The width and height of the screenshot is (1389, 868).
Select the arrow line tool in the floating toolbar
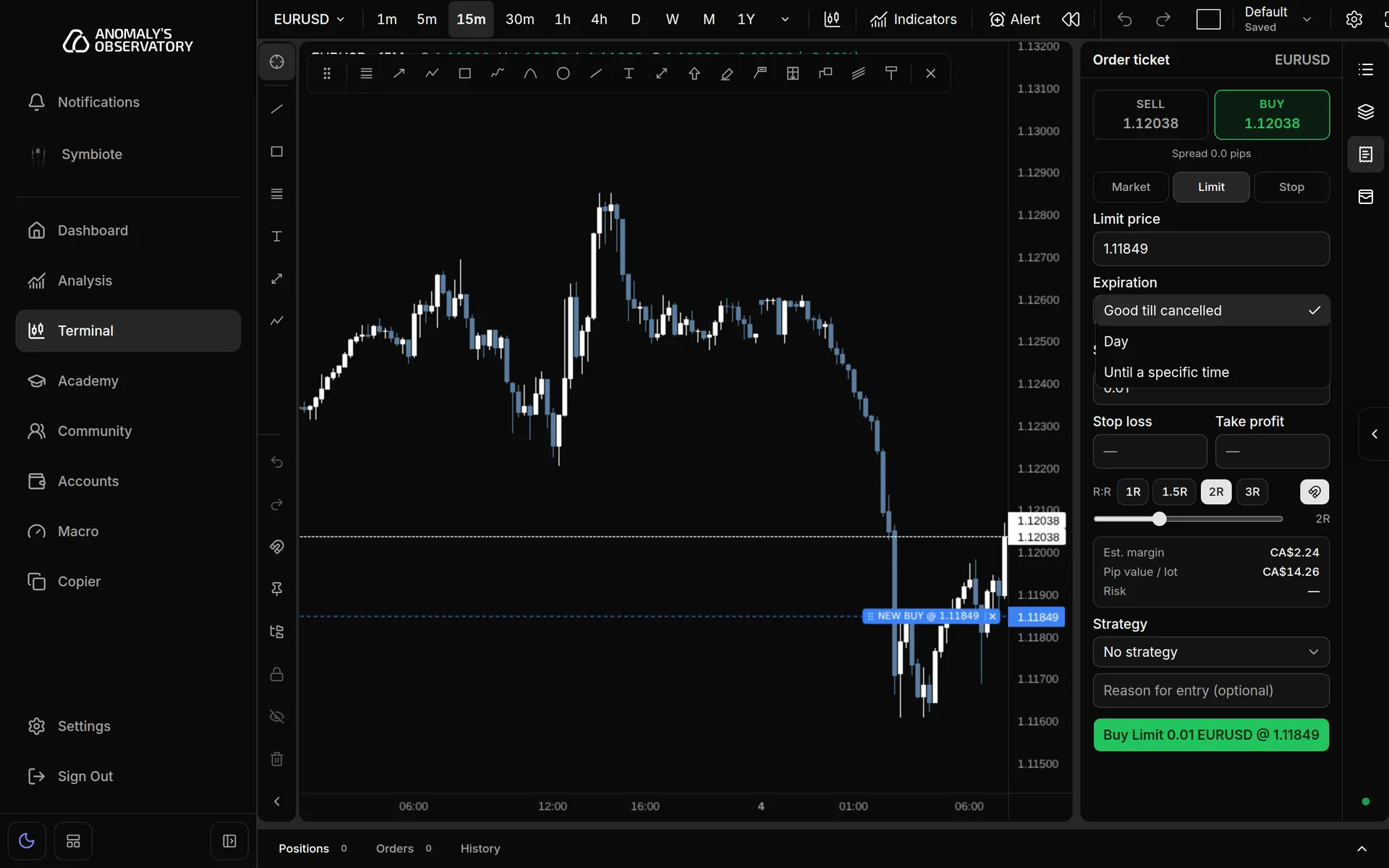click(399, 73)
